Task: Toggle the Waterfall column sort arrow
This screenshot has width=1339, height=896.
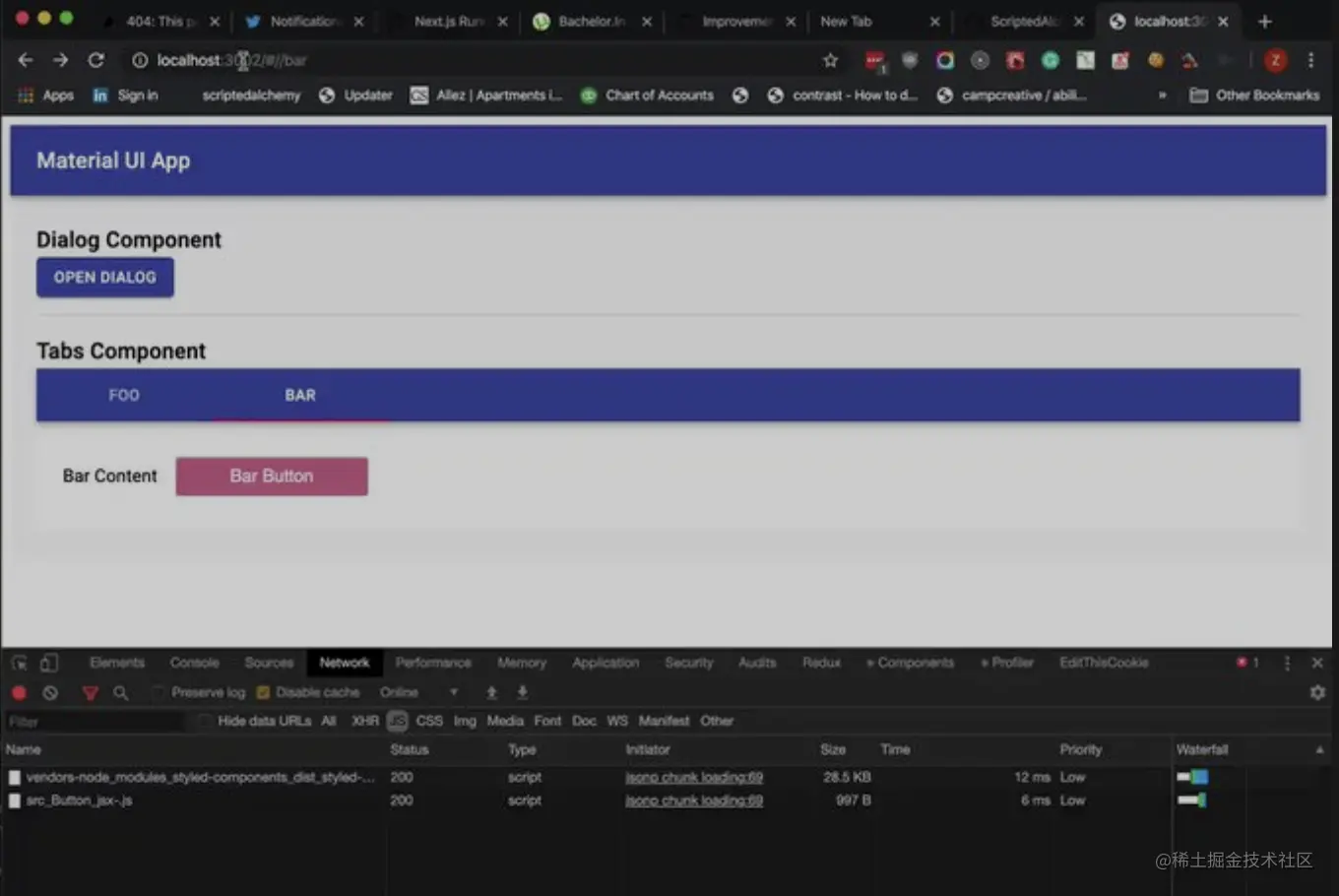Action: point(1319,749)
